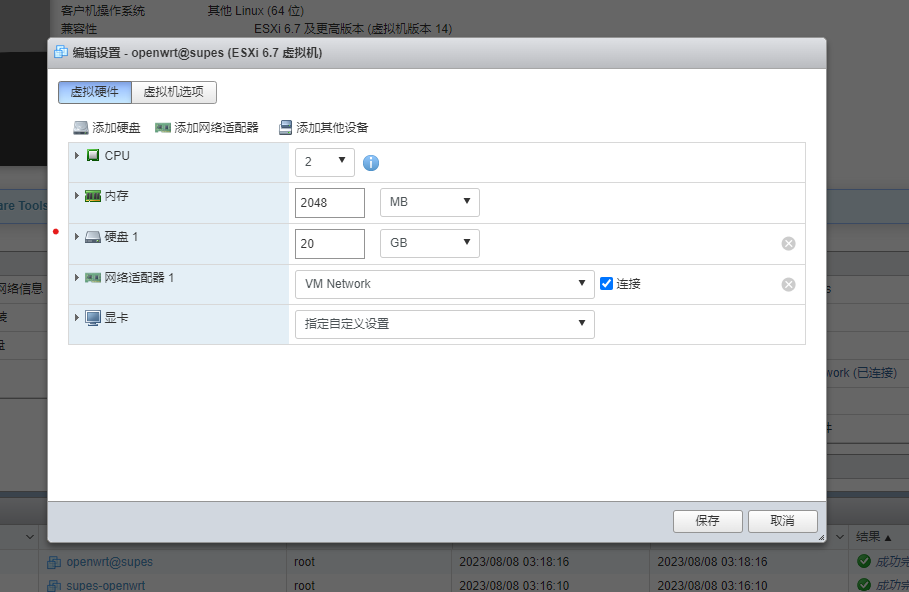Expand the CPU settings row
This screenshot has width=909, height=592.
tap(77, 155)
